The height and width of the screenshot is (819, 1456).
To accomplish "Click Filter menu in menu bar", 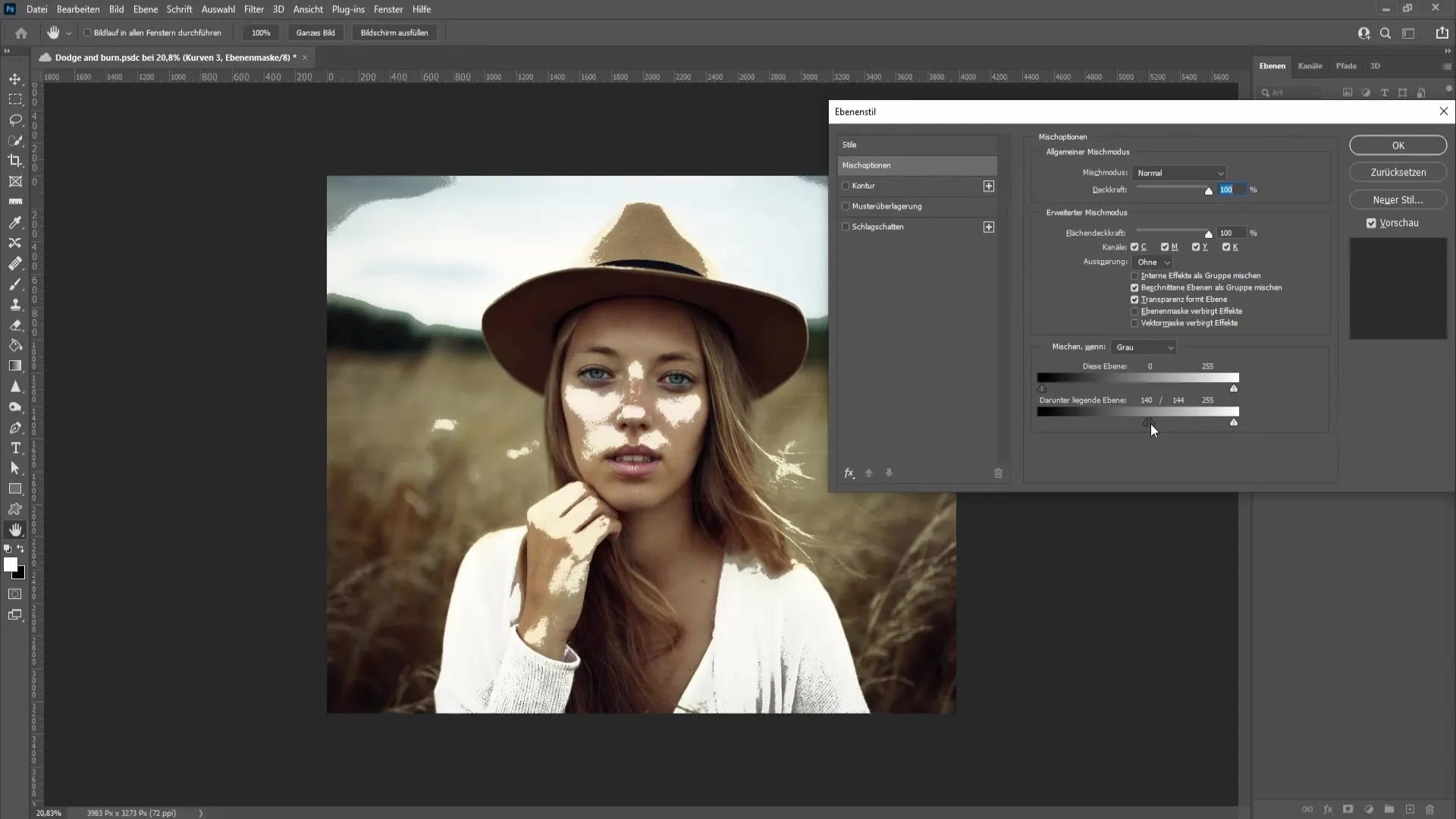I will click(x=253, y=9).
